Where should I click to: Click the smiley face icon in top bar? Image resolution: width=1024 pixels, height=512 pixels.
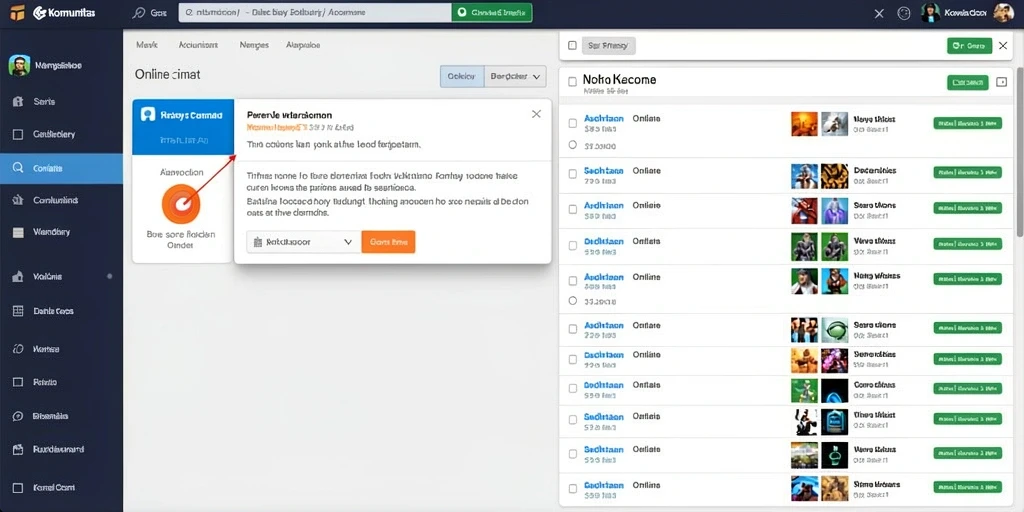[904, 13]
